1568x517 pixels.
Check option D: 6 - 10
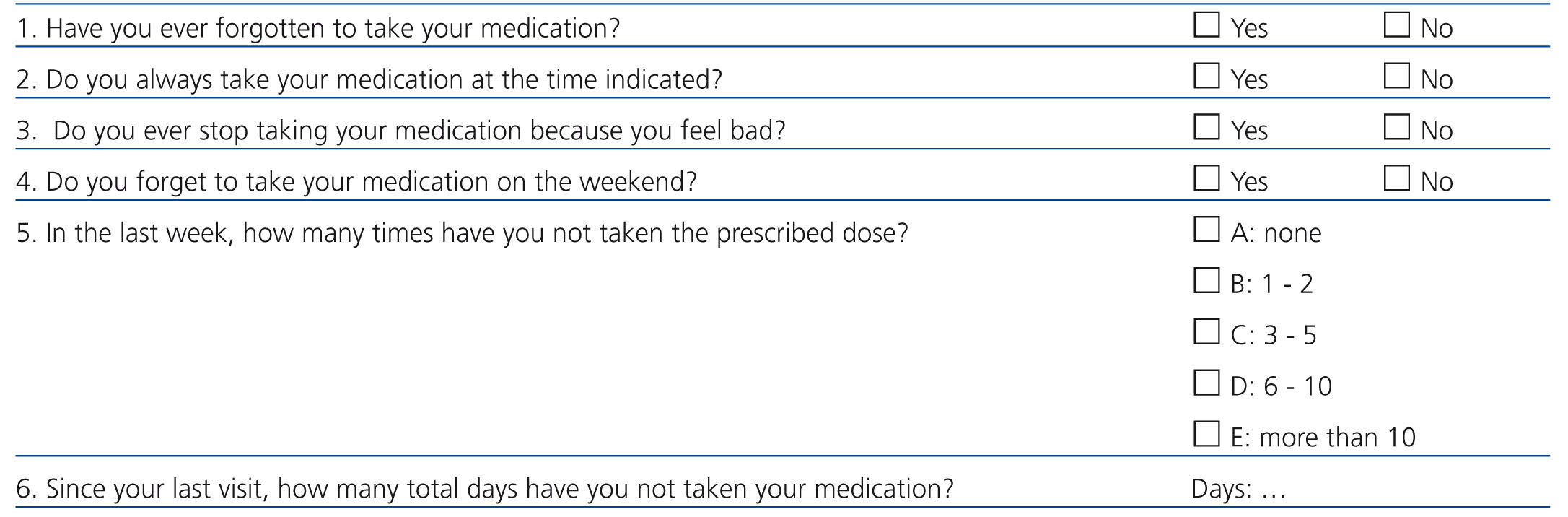tap(1206, 383)
